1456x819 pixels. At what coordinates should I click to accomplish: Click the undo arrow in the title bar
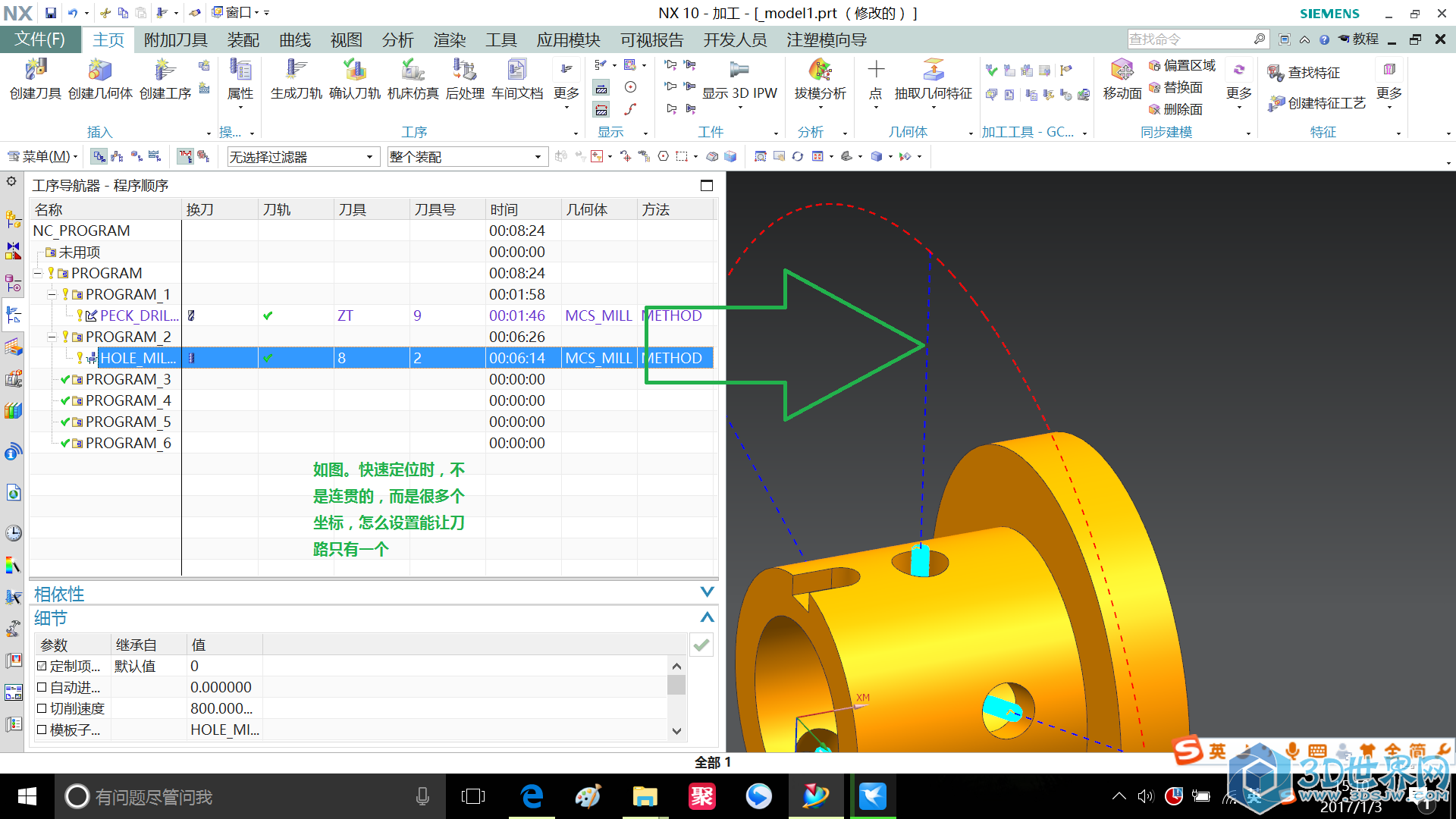coord(73,13)
